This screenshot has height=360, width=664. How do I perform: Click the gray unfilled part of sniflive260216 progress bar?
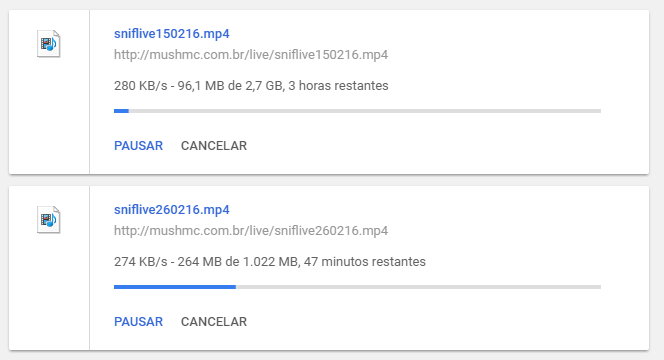pyautogui.click(x=418, y=287)
